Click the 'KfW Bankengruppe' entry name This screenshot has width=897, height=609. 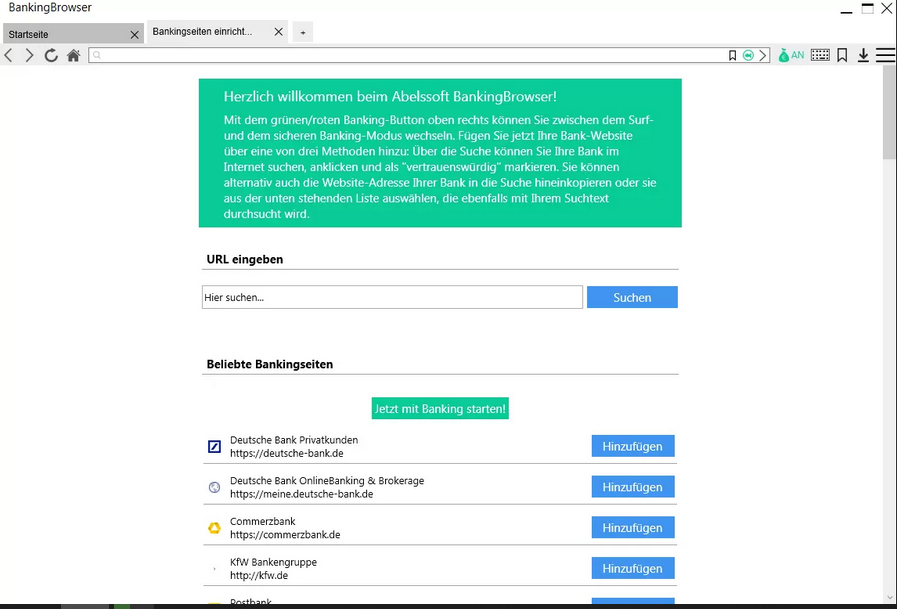click(x=273, y=562)
